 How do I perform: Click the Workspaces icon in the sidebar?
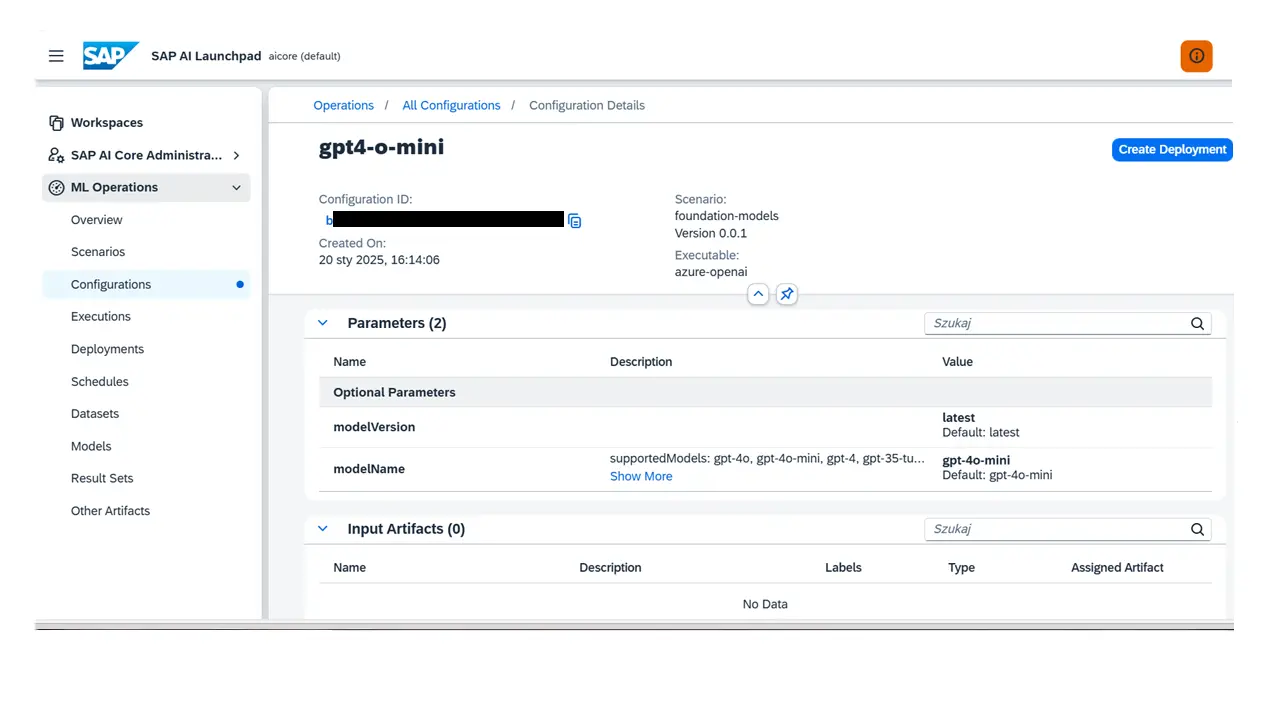[56, 122]
